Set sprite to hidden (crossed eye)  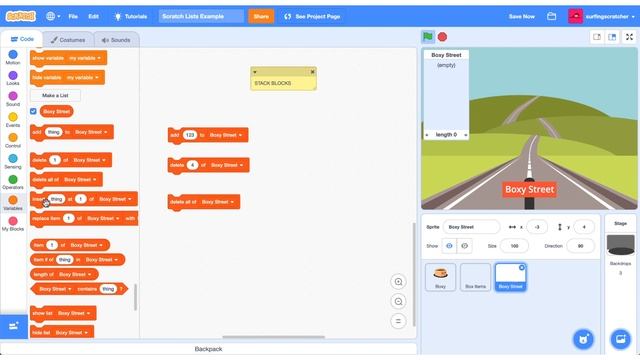[464, 246]
